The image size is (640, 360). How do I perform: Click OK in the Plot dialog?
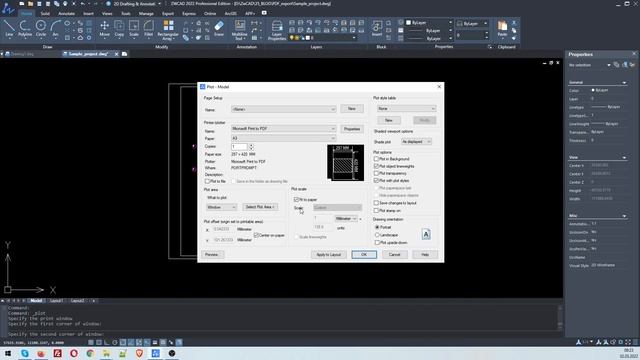pyautogui.click(x=364, y=255)
